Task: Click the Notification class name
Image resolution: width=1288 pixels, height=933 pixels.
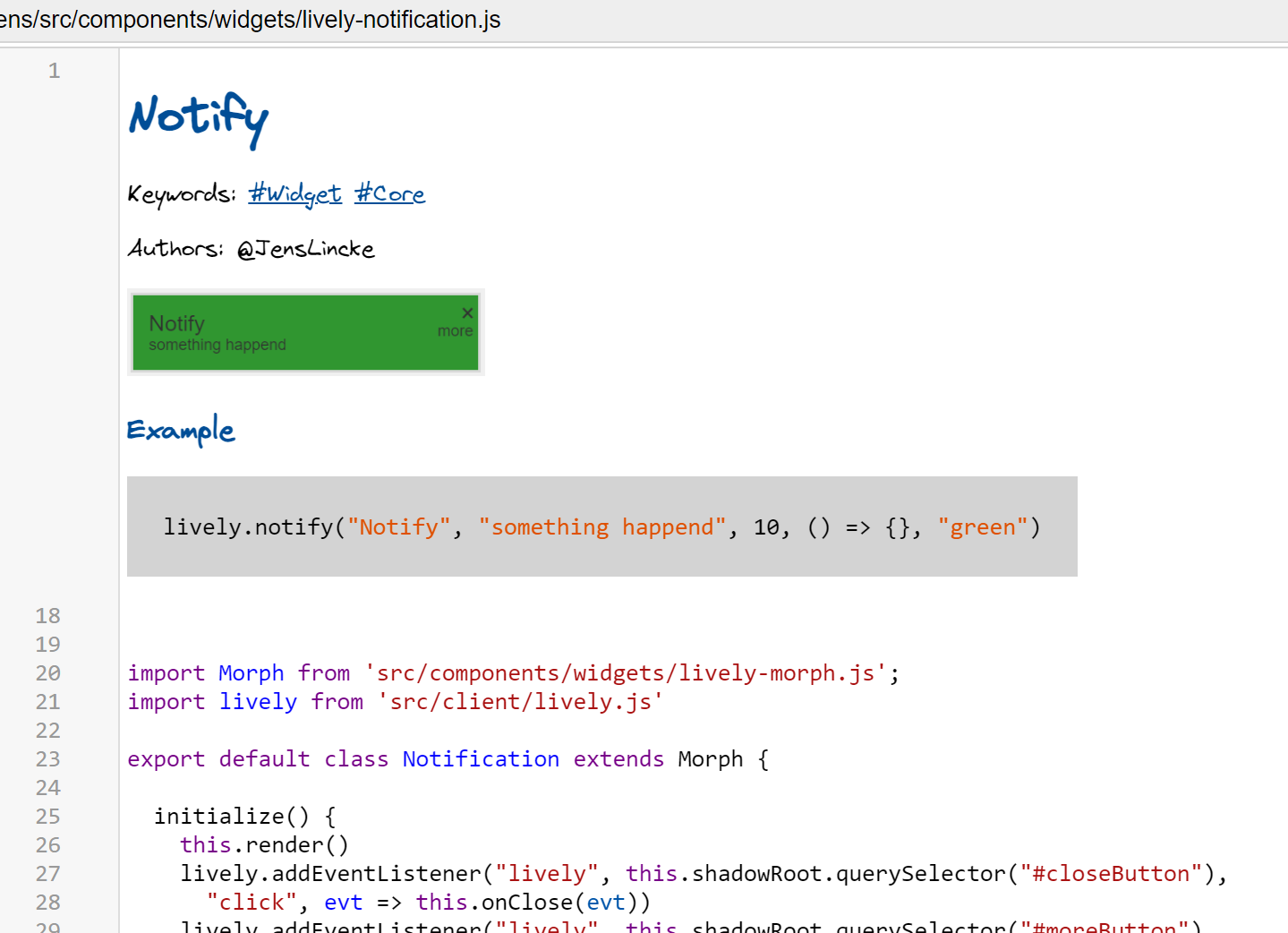Action: [x=481, y=759]
